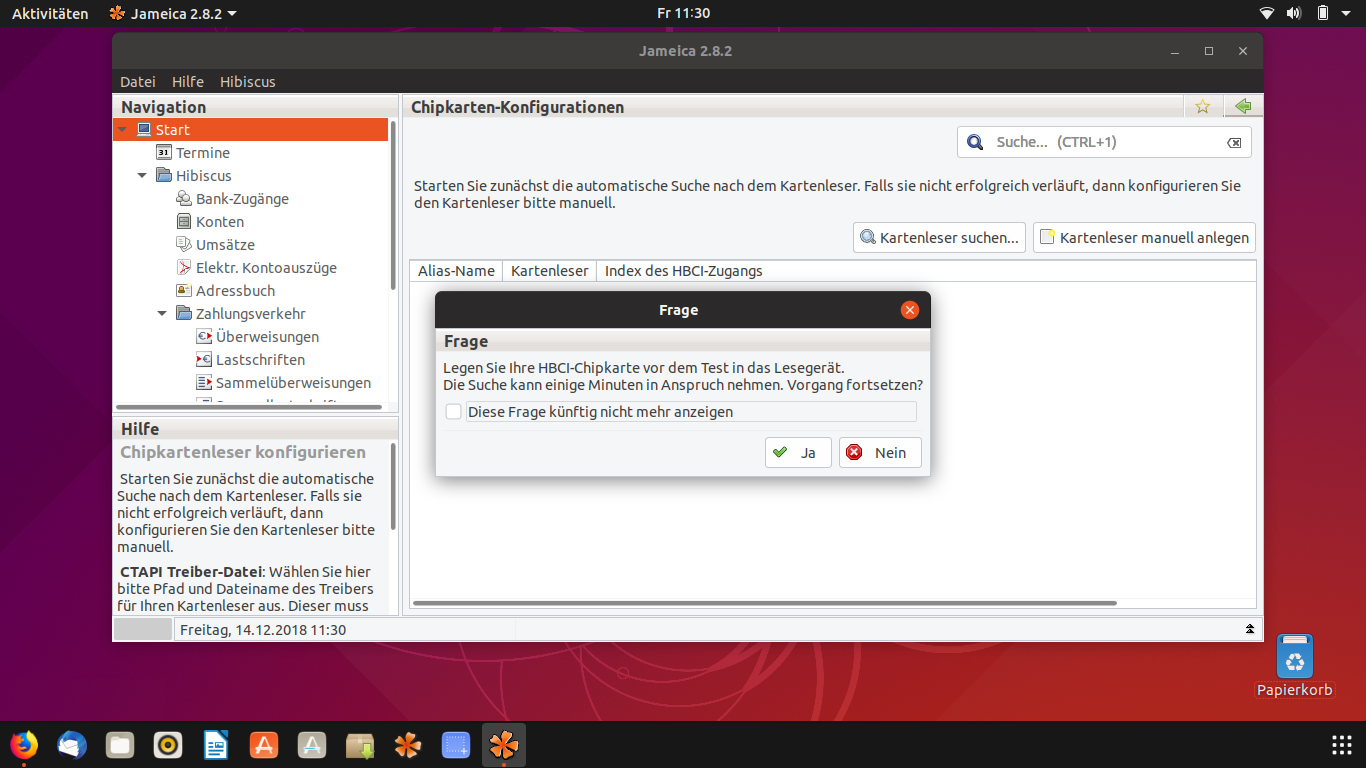Collapse the Zahlungsverkehr tree node
This screenshot has height=768, width=1366.
pos(162,314)
